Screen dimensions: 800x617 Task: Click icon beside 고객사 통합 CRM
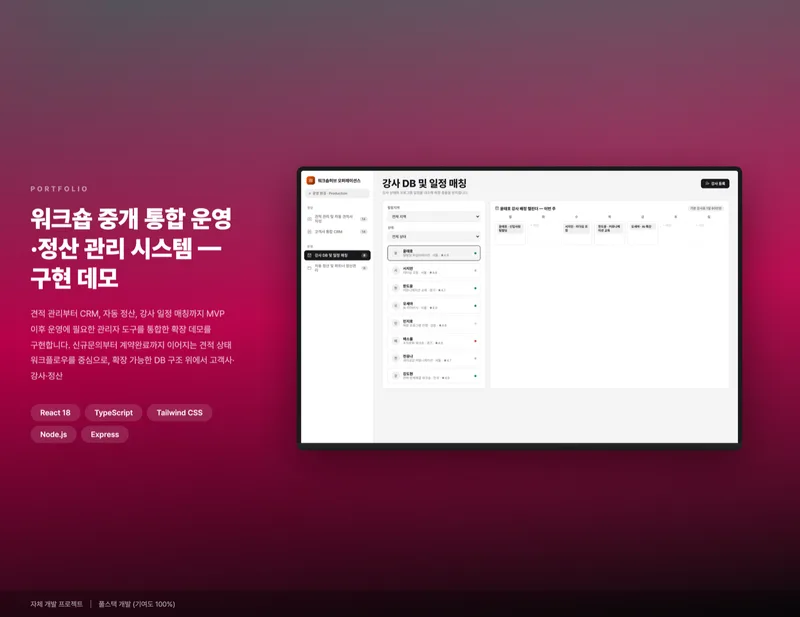(309, 232)
